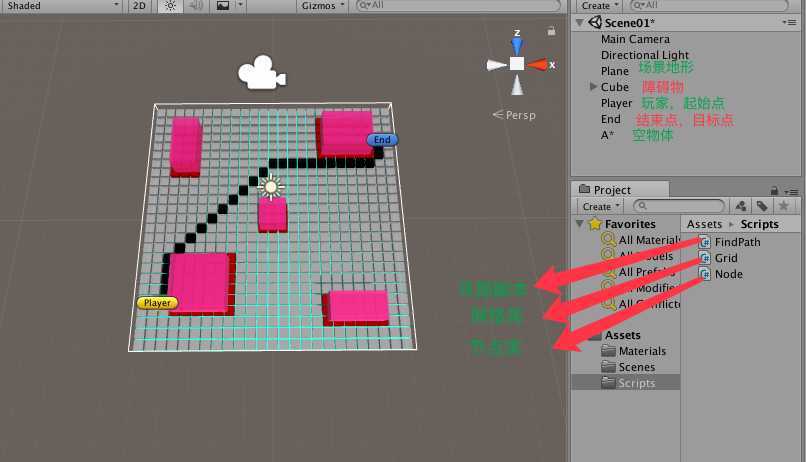Image resolution: width=806 pixels, height=462 pixels.
Task: Click the Scripts folder icon
Action: tap(609, 383)
